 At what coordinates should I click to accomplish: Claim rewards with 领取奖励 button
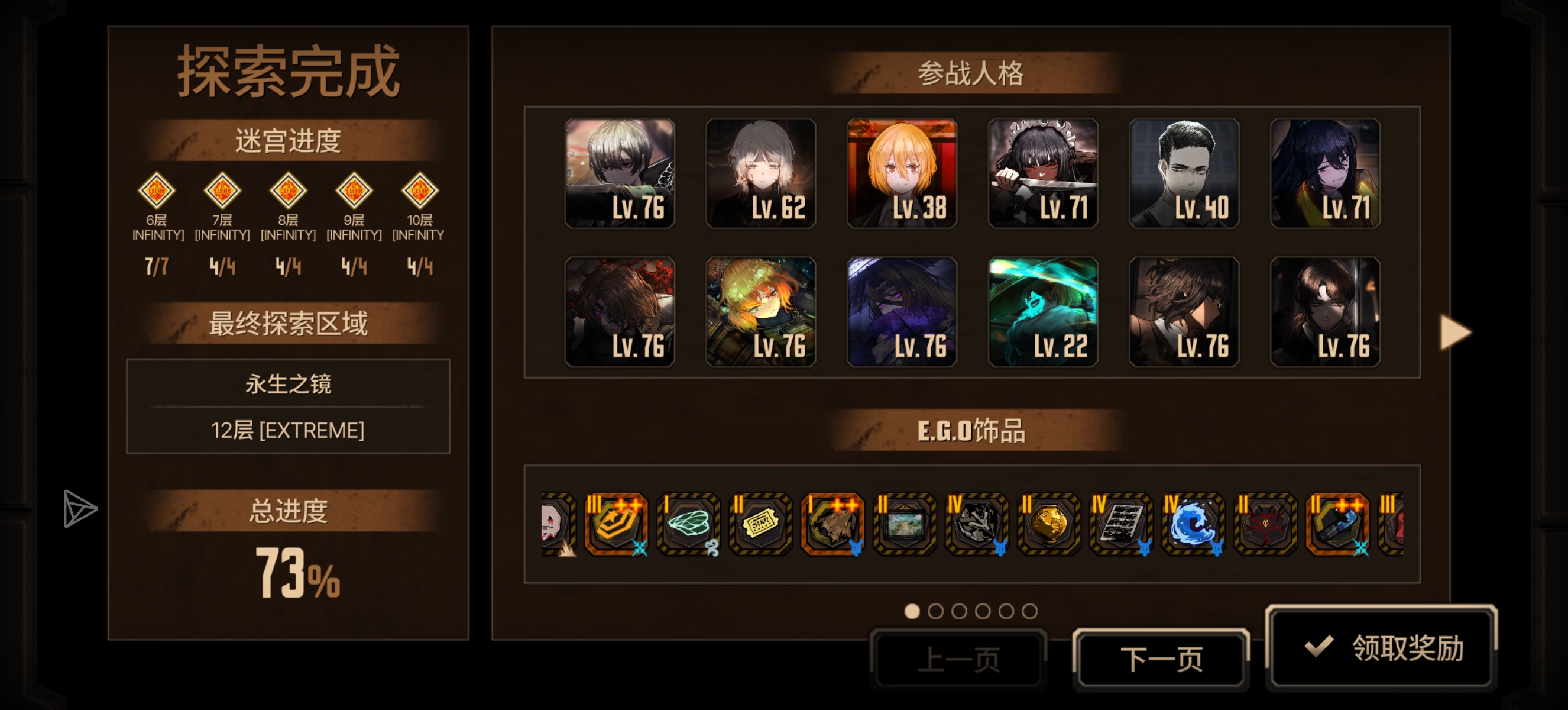pyautogui.click(x=1381, y=647)
